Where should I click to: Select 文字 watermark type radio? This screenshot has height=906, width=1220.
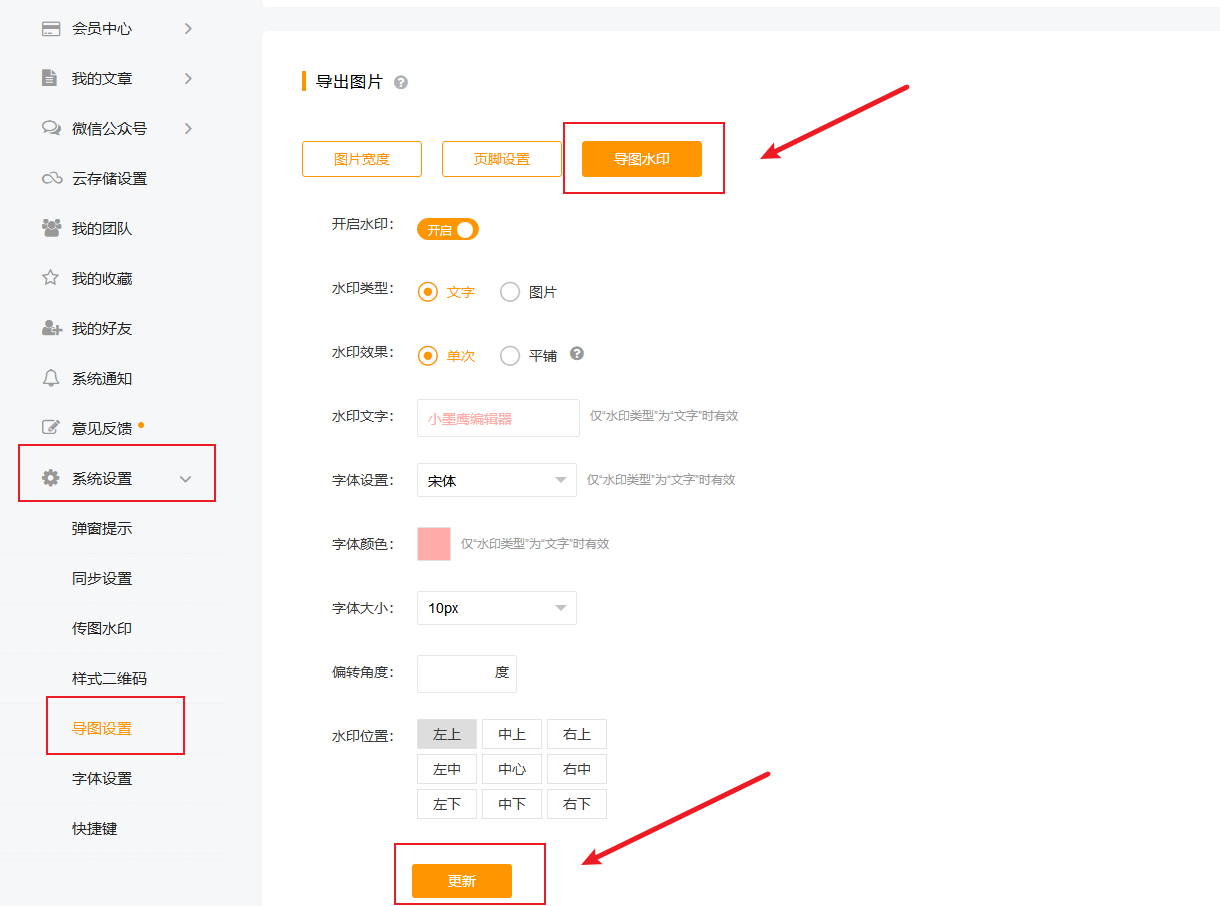point(428,292)
